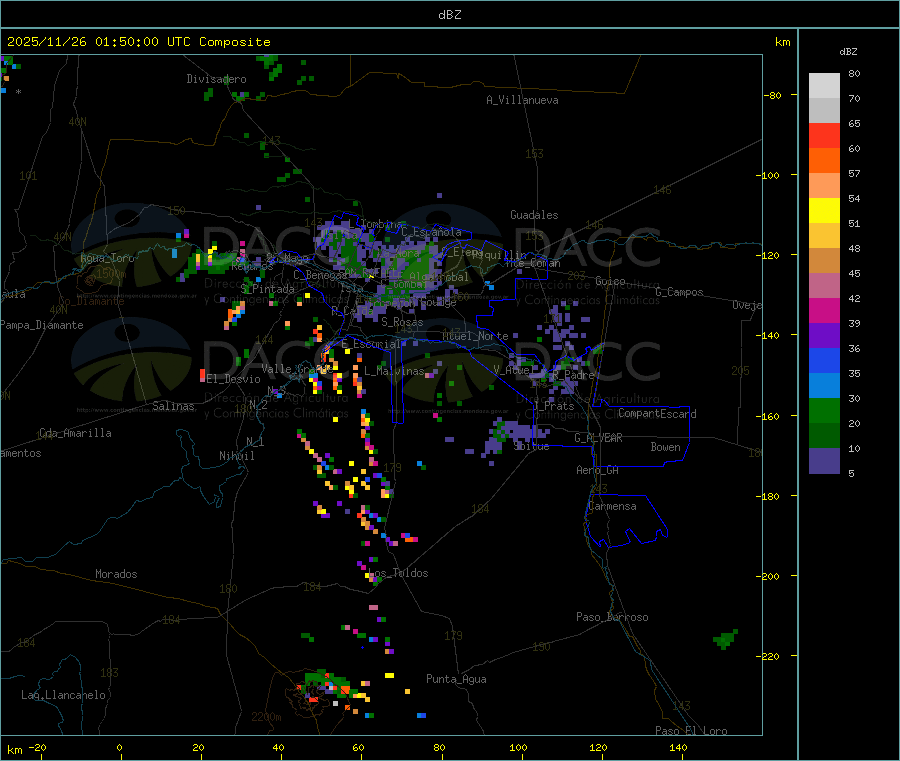Click the 'Morados' map label
Image resolution: width=900 pixels, height=761 pixels.
117,574
